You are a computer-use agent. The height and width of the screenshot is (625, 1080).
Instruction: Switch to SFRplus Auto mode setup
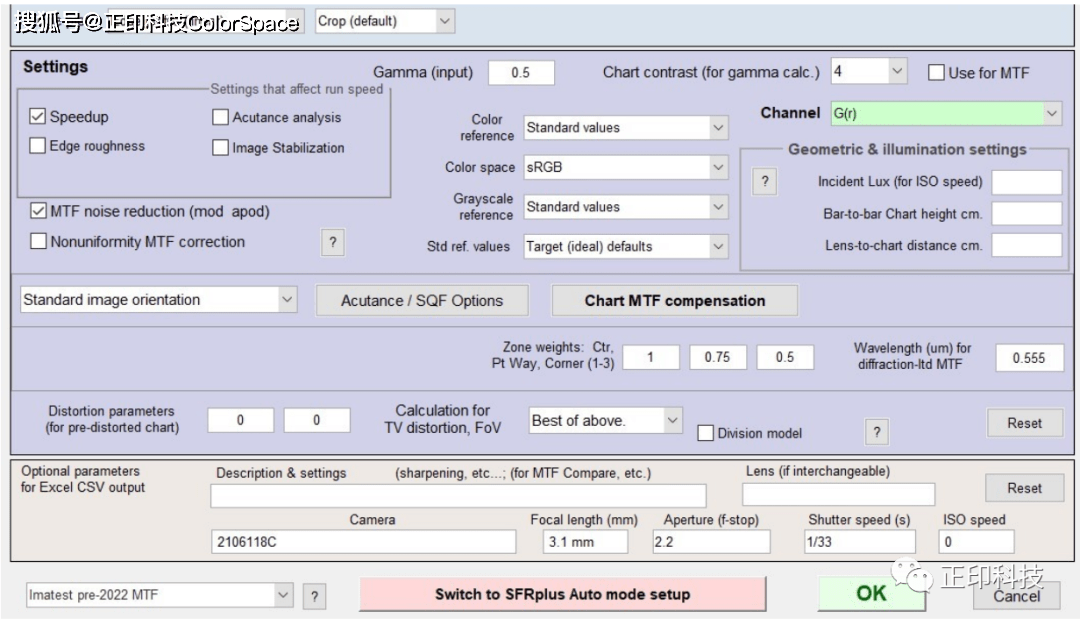coord(562,594)
